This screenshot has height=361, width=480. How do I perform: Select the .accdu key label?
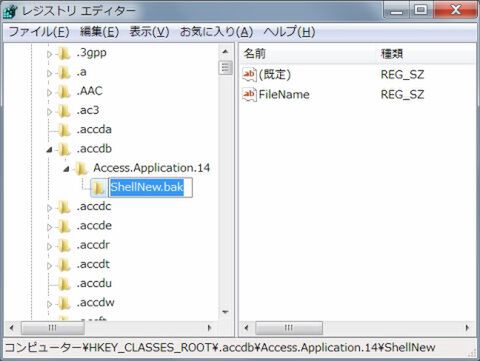point(94,283)
